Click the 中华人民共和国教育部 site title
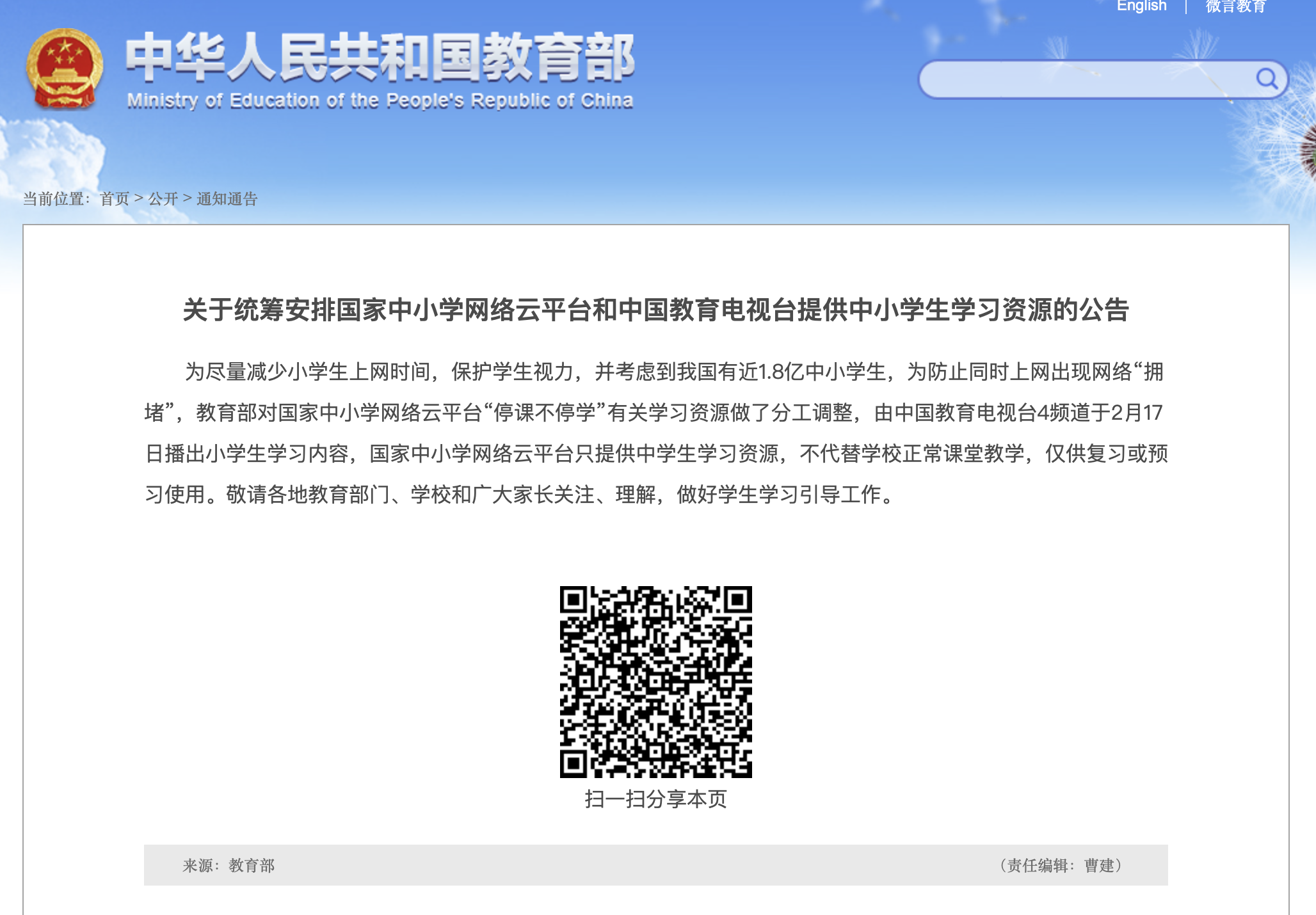This screenshot has height=915, width=1316. [x=380, y=58]
